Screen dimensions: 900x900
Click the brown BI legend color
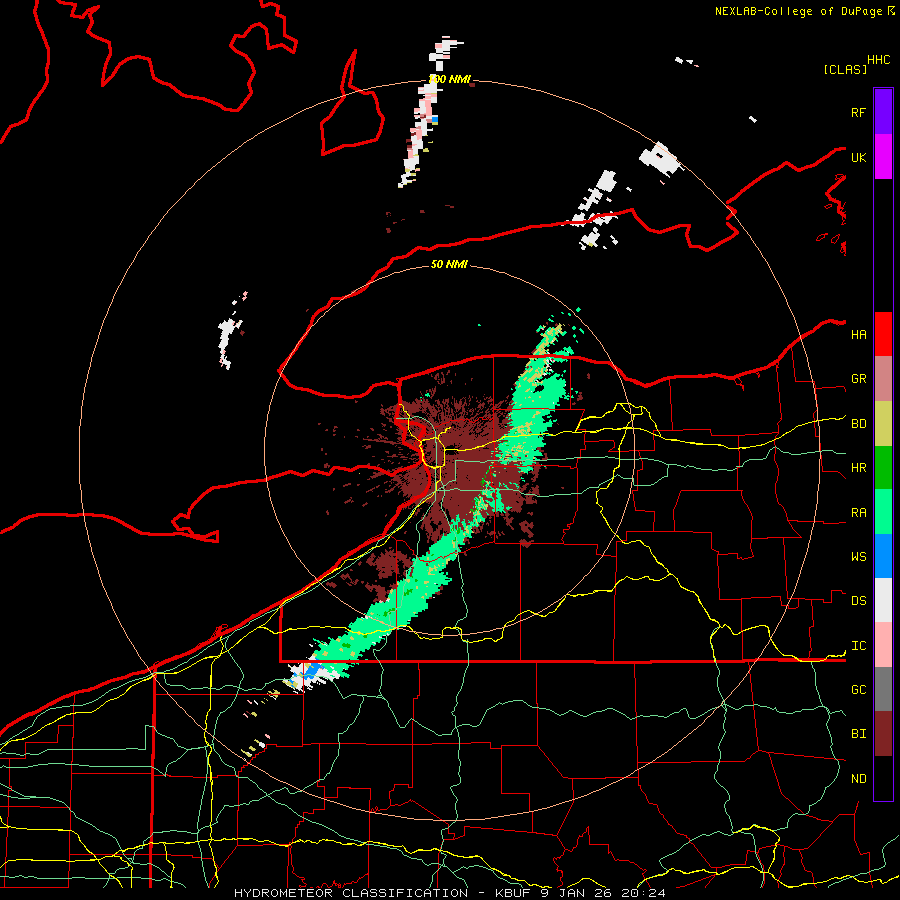tap(883, 734)
